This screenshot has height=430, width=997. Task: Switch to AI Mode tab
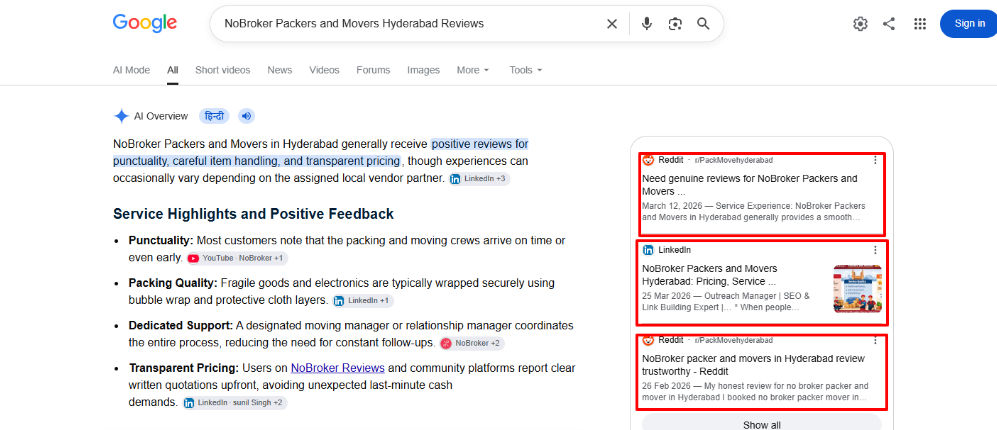click(x=132, y=70)
